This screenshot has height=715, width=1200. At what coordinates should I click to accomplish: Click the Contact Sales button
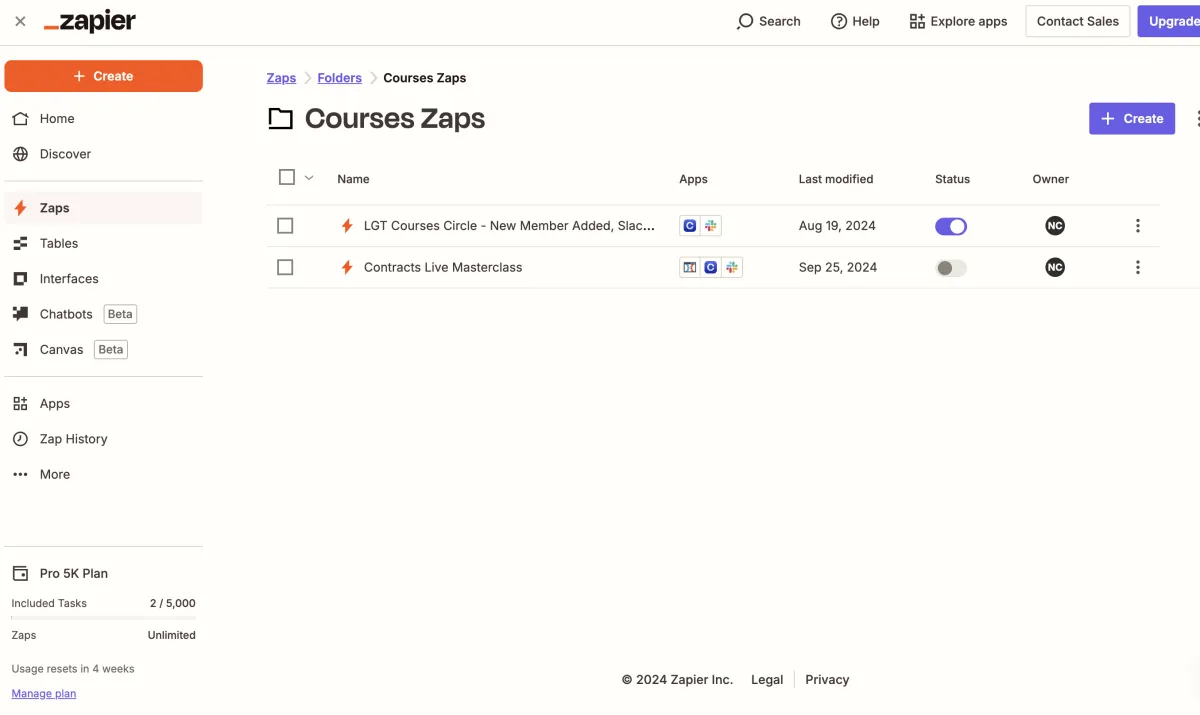tap(1078, 21)
